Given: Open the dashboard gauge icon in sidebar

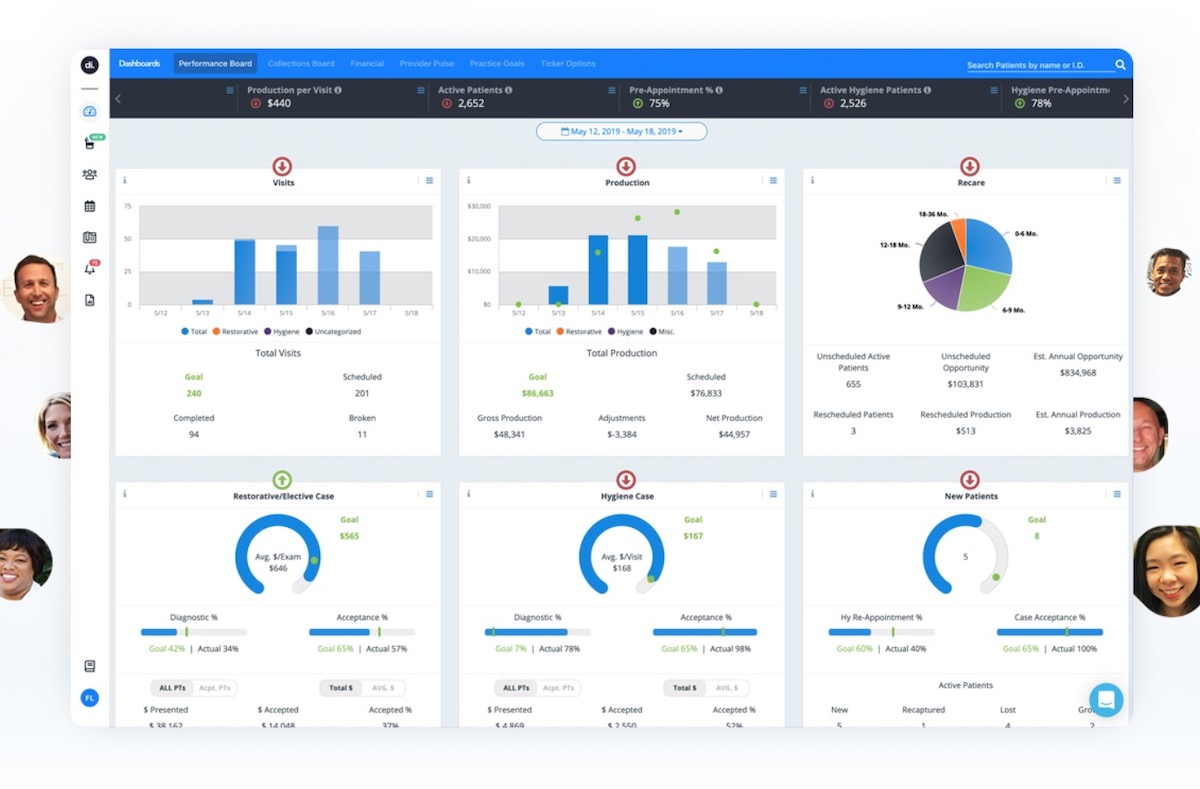Looking at the screenshot, I should coord(89,111).
